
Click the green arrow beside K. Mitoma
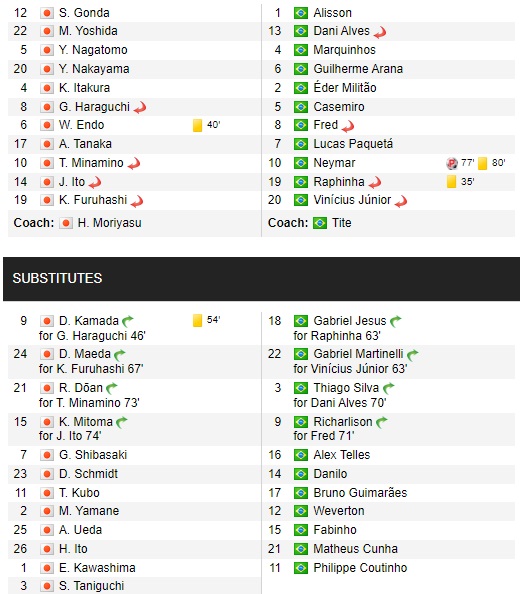[x=122, y=422]
